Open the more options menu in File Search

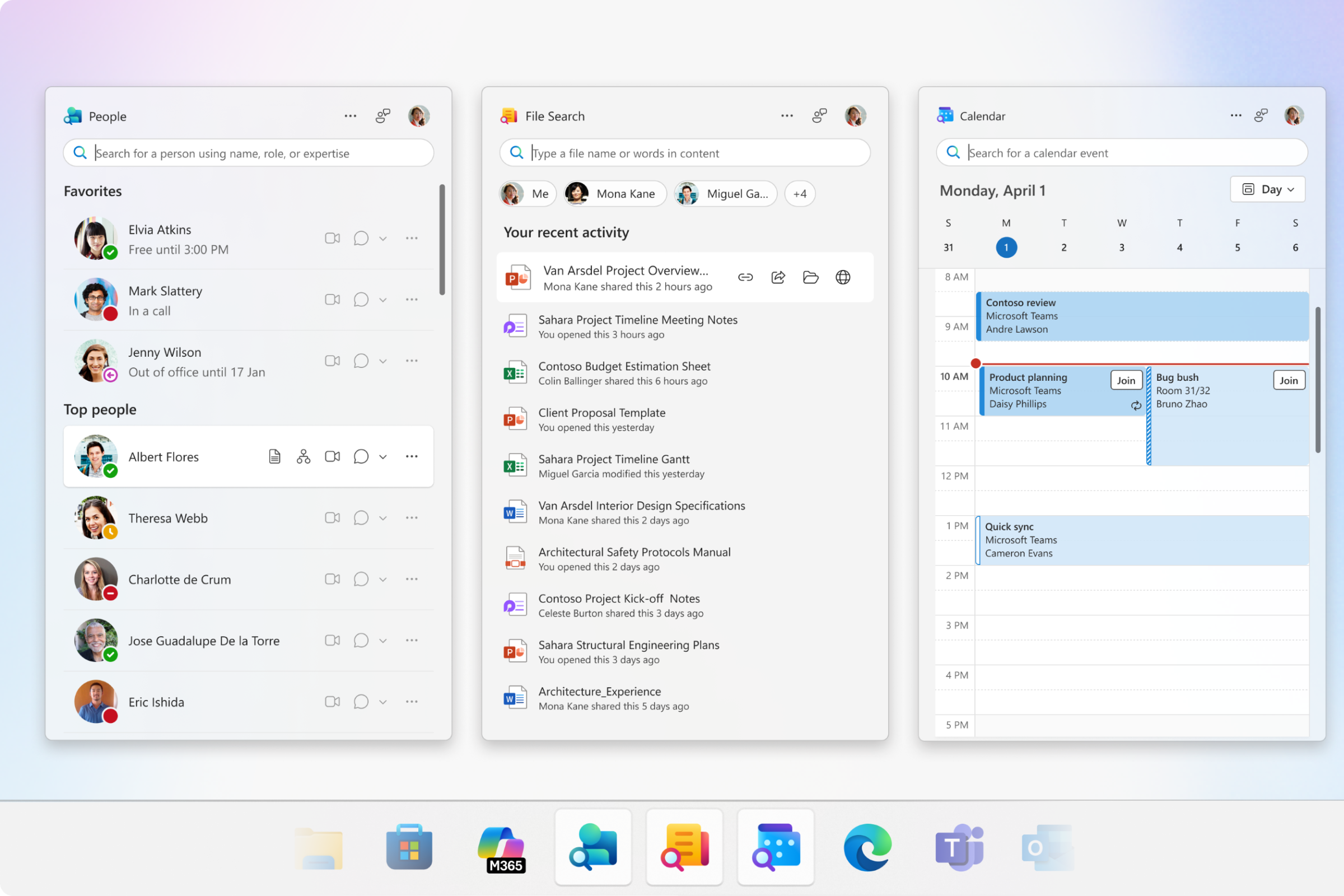pyautogui.click(x=787, y=115)
